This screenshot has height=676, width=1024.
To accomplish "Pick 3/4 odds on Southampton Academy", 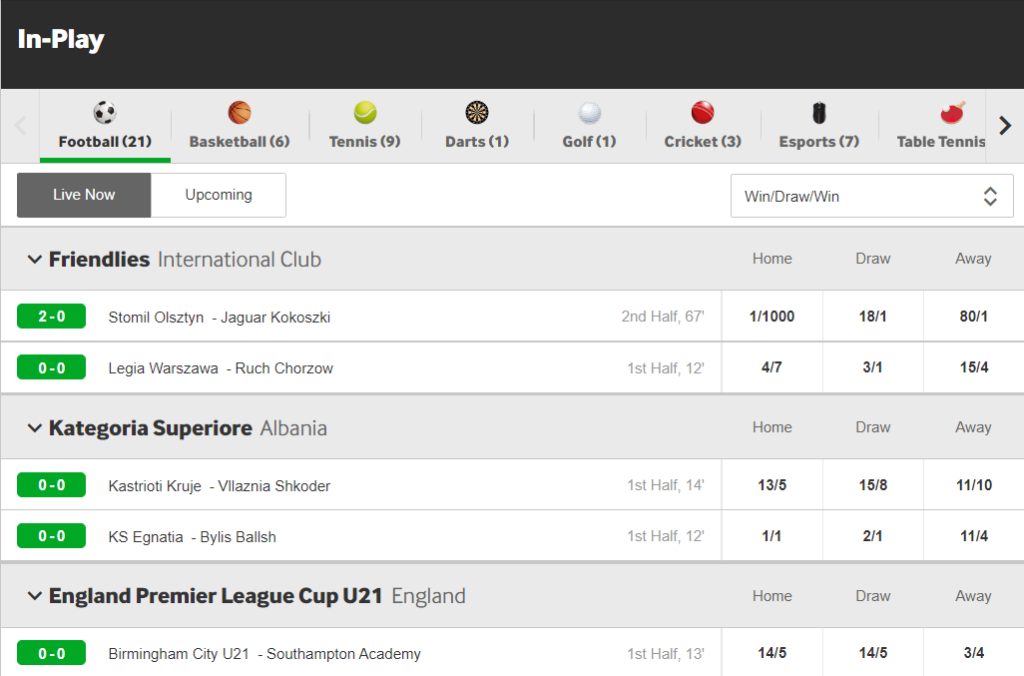I will tap(974, 652).
